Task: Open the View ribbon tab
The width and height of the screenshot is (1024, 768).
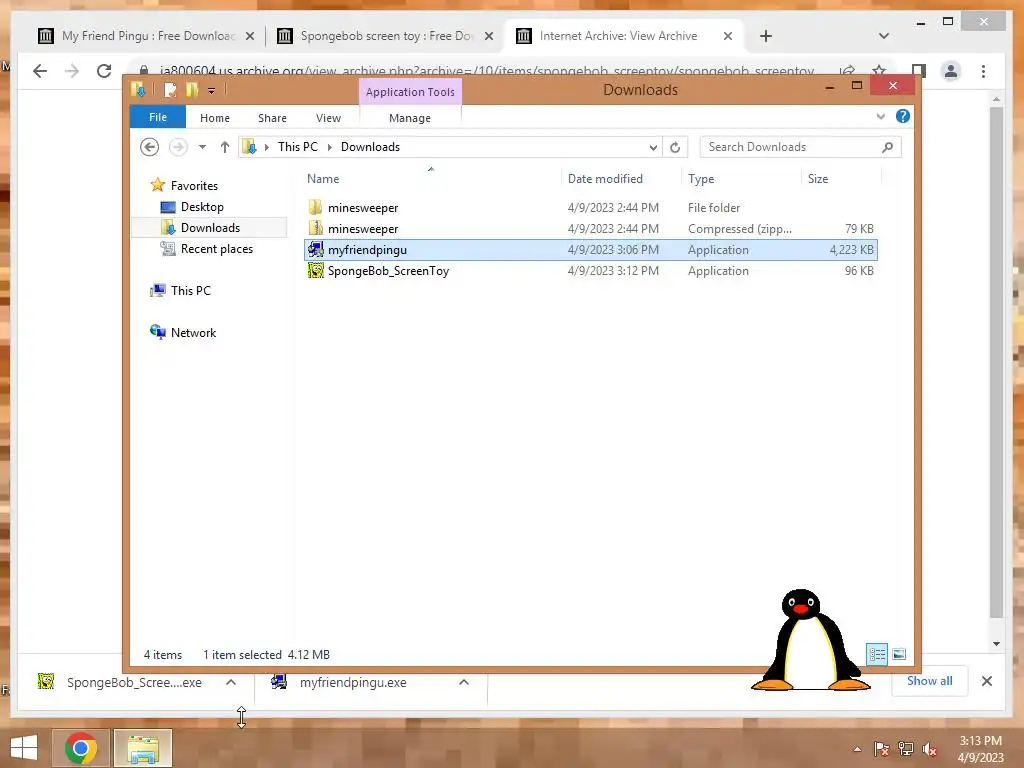Action: coord(328,118)
